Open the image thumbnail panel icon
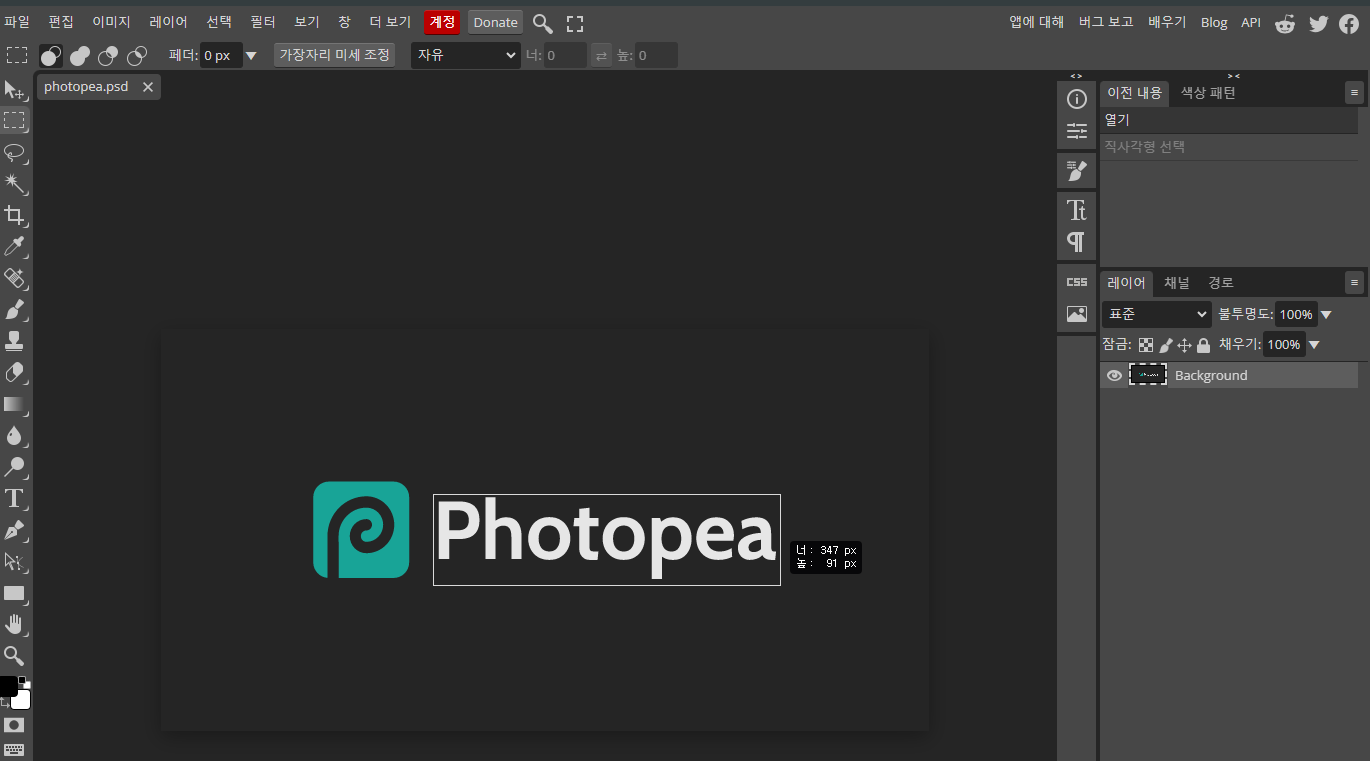The image size is (1370, 761). tap(1077, 314)
